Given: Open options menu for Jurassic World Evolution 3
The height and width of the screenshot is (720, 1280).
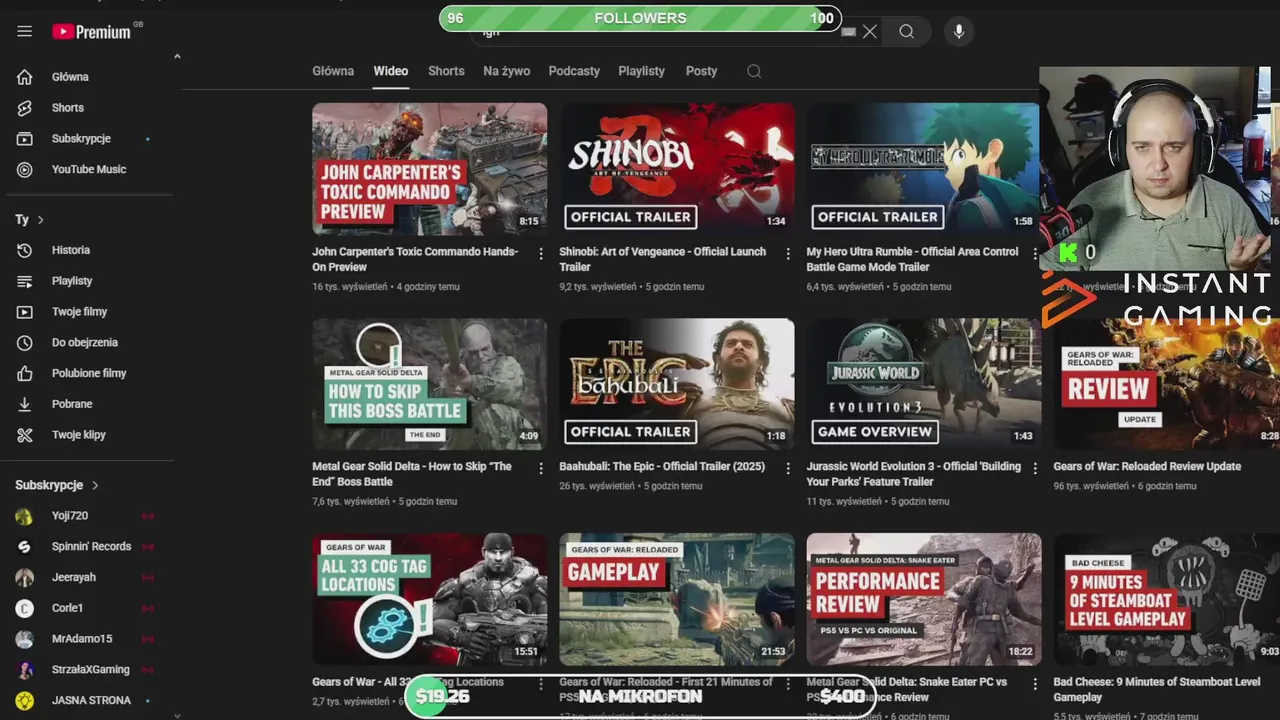Looking at the screenshot, I should click(1035, 468).
